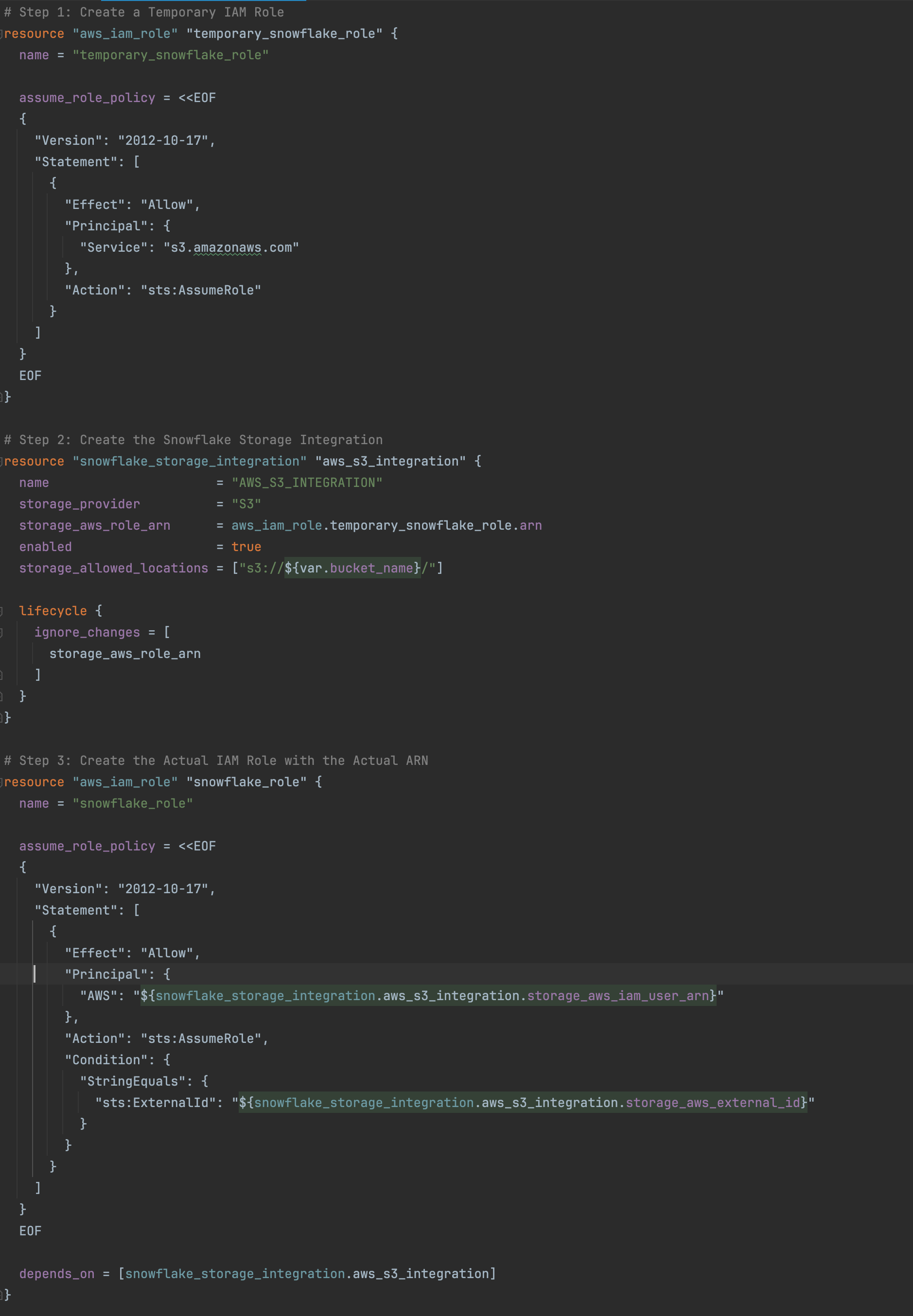
Task: Fold the snowflake_role resource block via gutter marker
Action: coord(2,782)
